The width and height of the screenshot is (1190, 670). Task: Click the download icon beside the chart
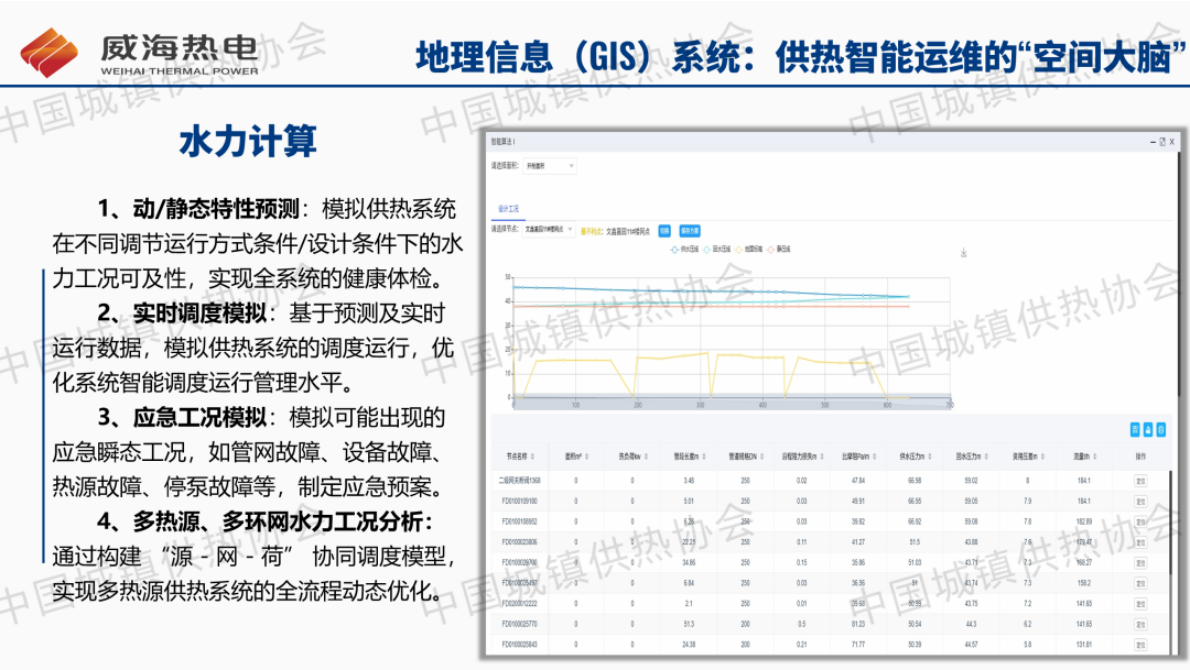[963, 251]
